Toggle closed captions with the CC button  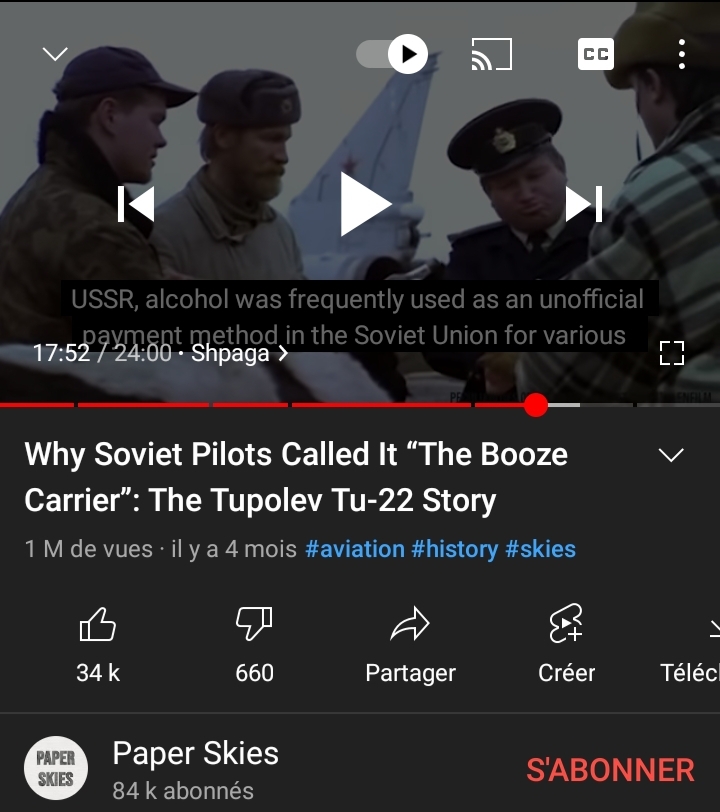[x=596, y=54]
